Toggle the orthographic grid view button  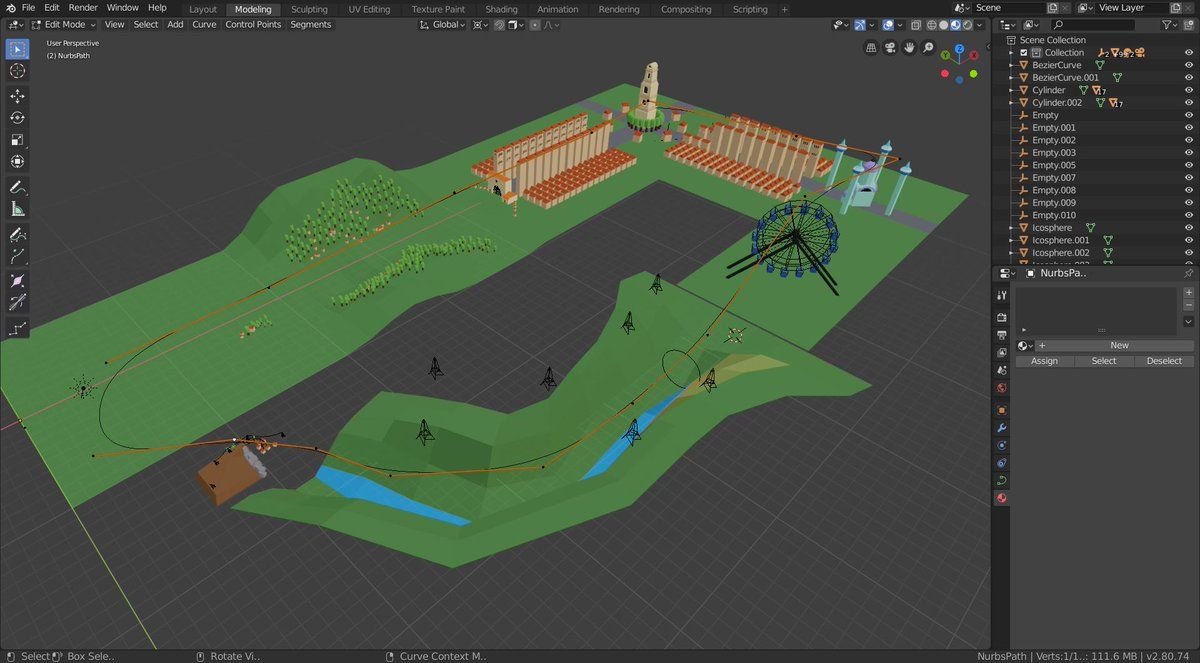click(871, 47)
